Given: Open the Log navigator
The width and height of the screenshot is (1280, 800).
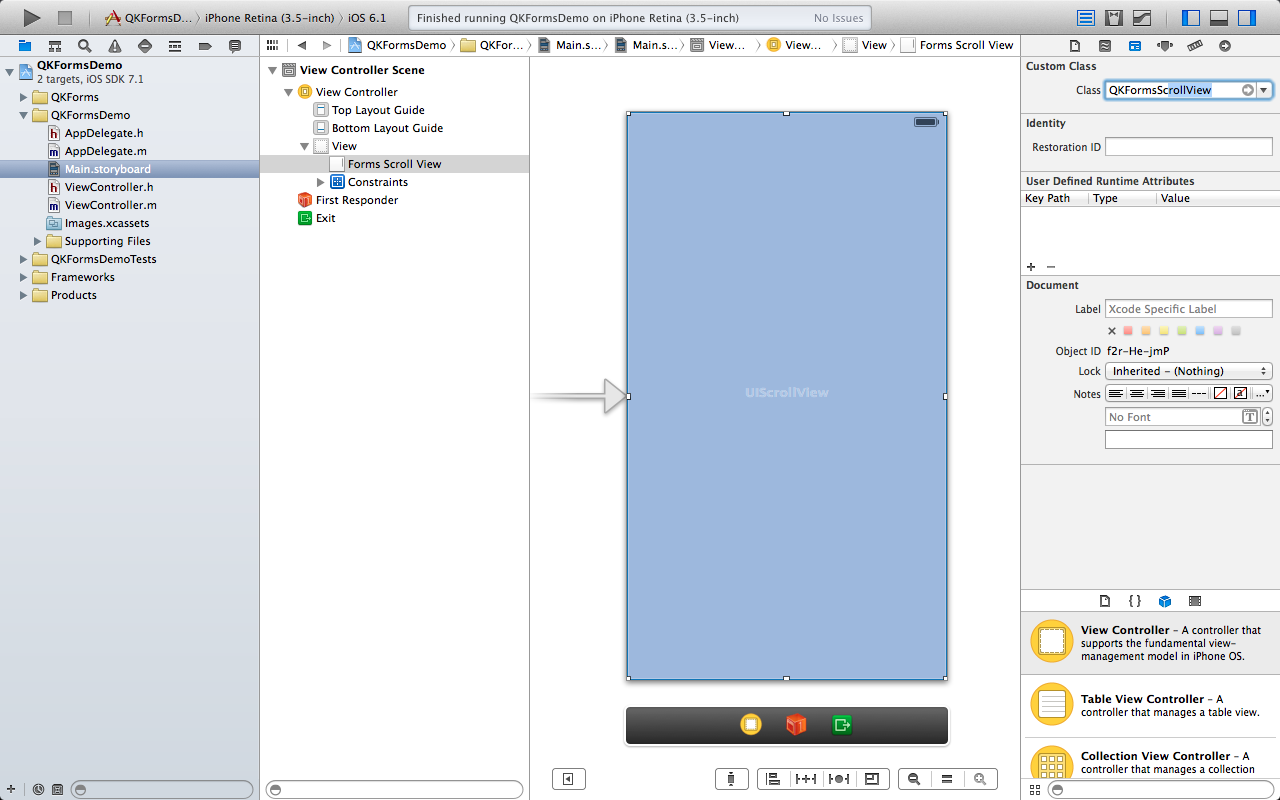Looking at the screenshot, I should click(235, 46).
